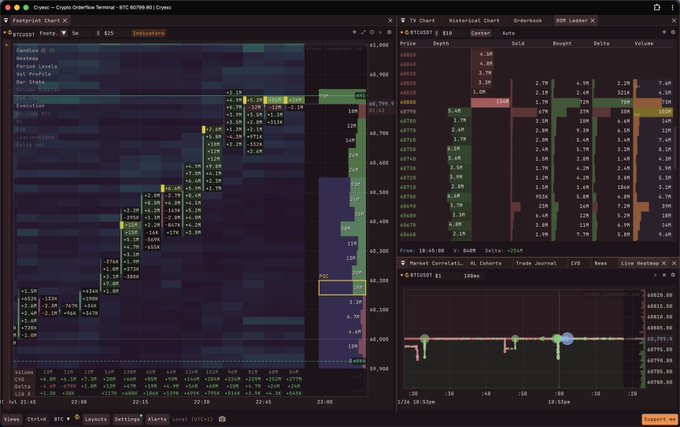Viewport: 680px width, 427px height.
Task: Toggle the Bar Stats indicator
Action: pos(30,81)
